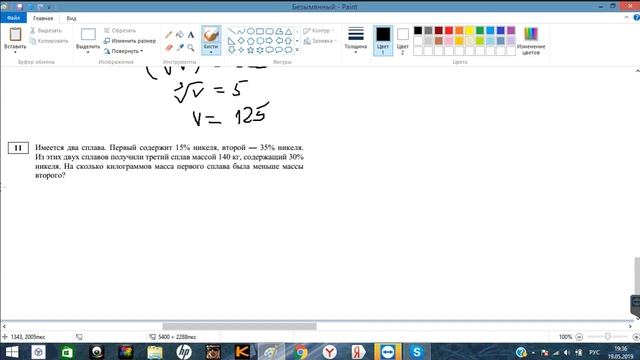Click Crop (Обрезать)

120,31
